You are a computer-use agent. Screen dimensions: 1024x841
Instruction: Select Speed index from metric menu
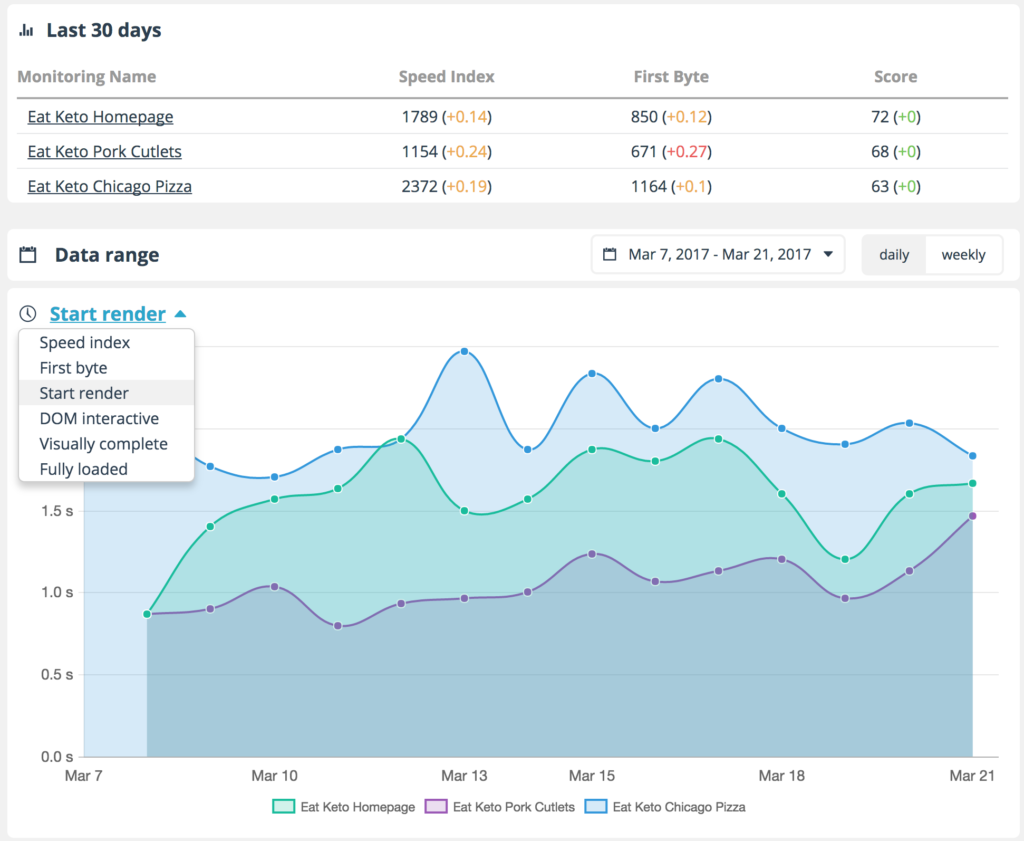point(85,343)
